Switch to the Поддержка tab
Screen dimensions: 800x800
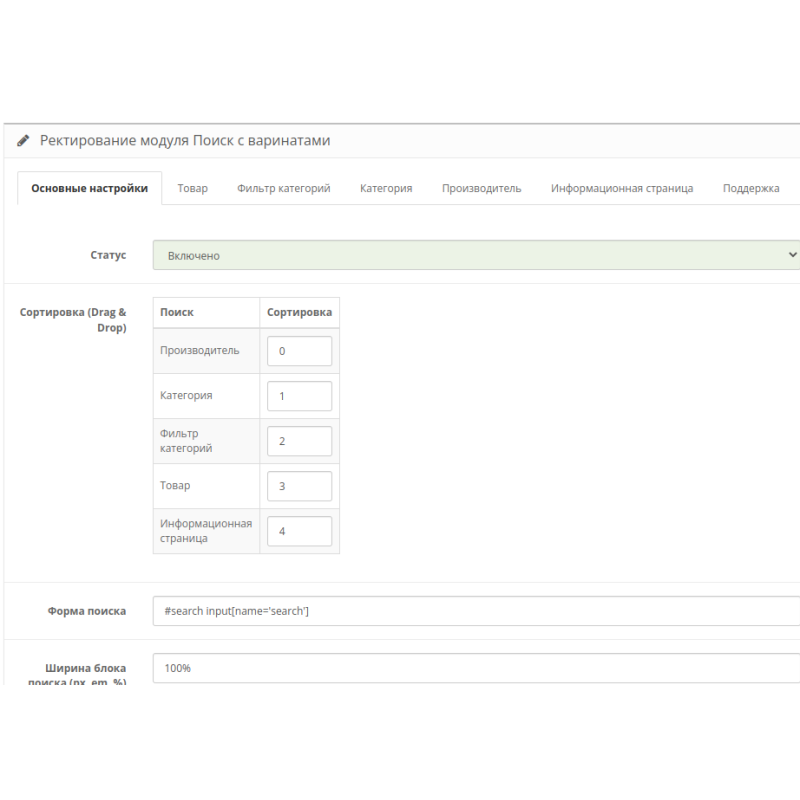(x=751, y=188)
